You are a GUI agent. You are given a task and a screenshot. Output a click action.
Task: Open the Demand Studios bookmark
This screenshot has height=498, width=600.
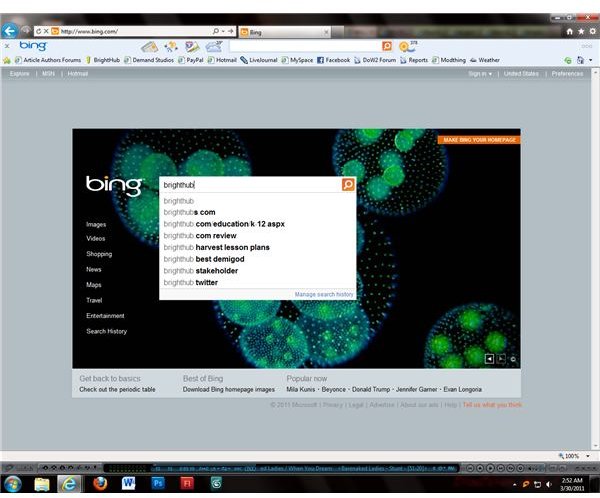[149, 60]
